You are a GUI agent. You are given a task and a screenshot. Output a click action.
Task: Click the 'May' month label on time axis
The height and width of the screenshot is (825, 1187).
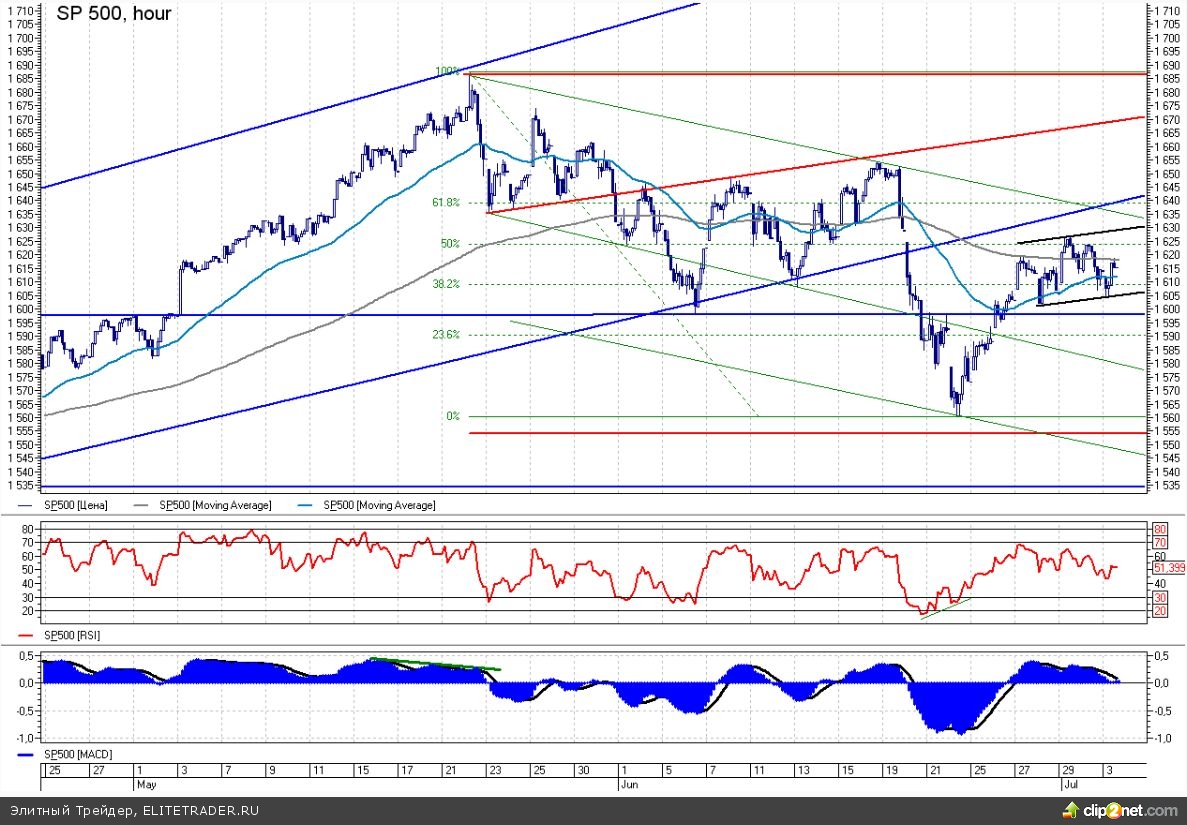click(x=148, y=785)
